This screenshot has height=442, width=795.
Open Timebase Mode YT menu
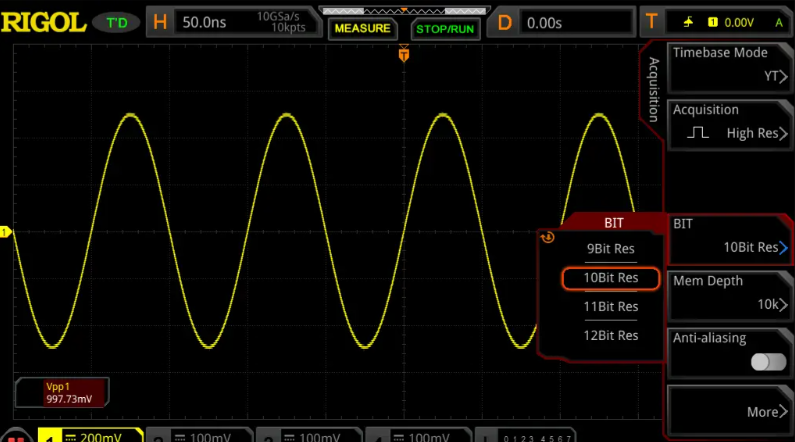[729, 66]
